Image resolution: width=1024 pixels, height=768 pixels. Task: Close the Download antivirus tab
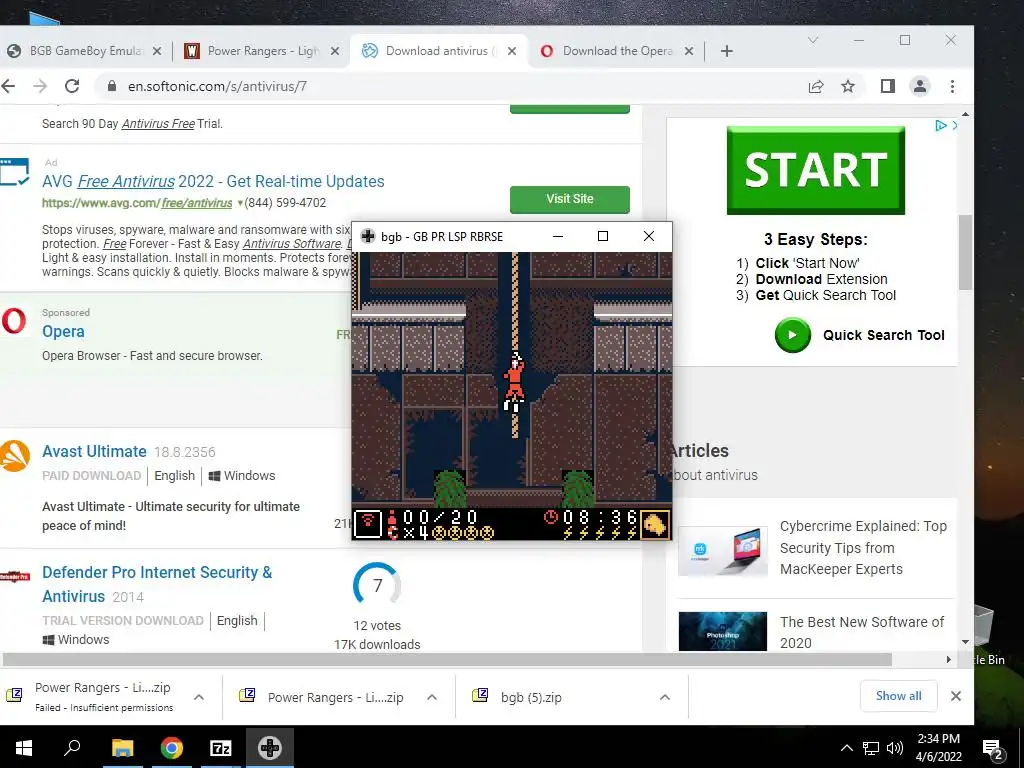(512, 51)
